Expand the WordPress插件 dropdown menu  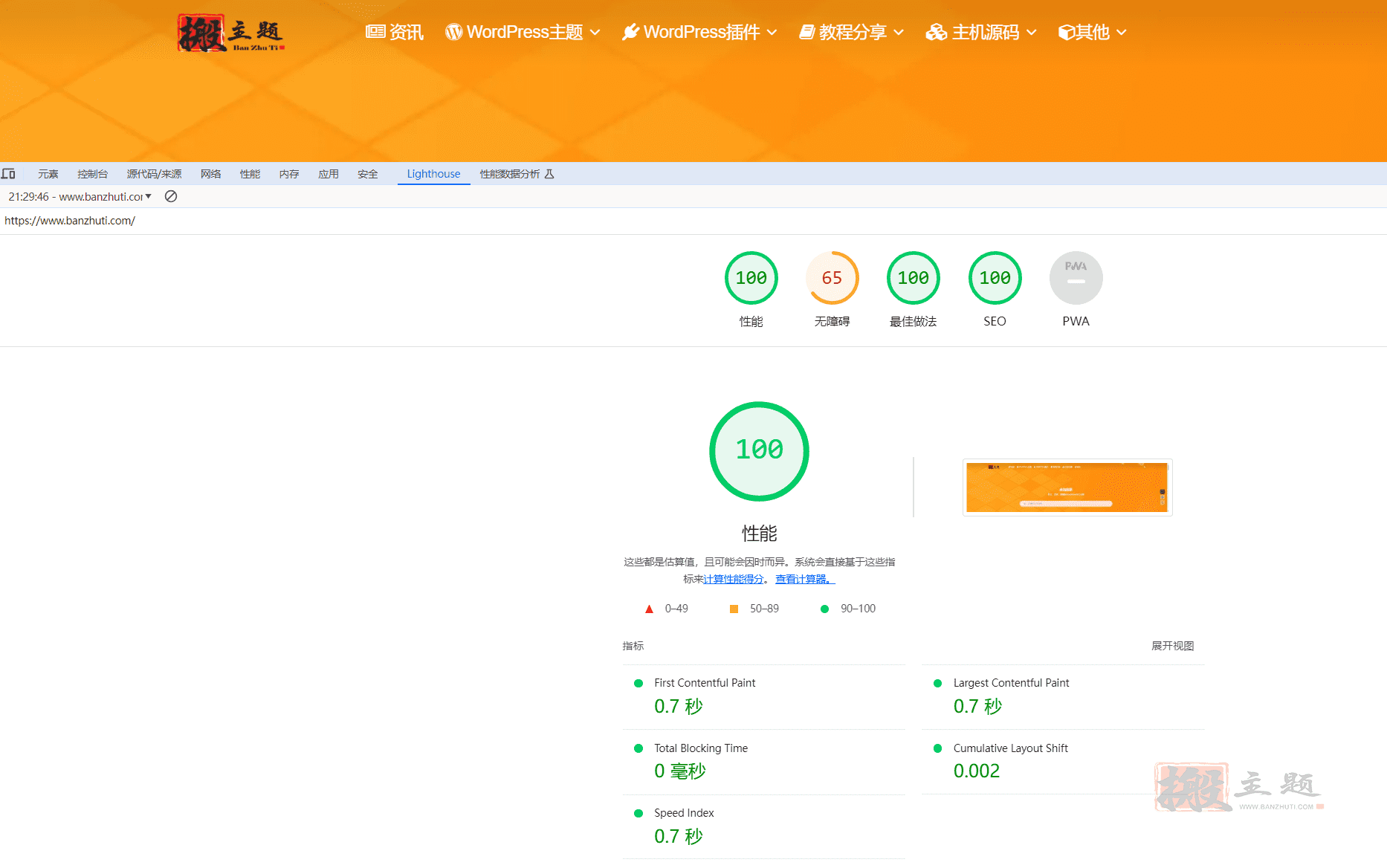click(x=699, y=32)
